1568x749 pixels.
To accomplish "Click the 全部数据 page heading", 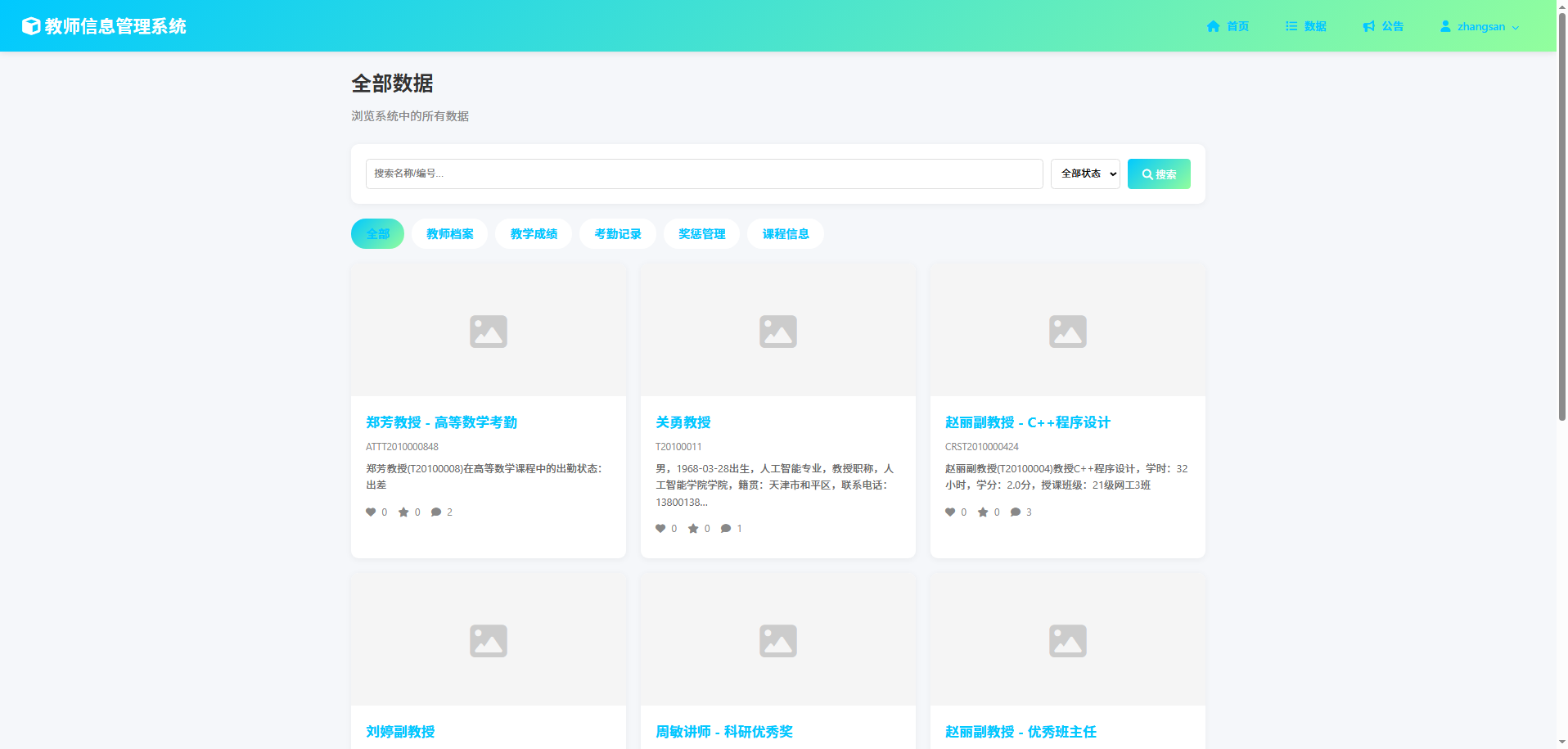I will pos(392,83).
